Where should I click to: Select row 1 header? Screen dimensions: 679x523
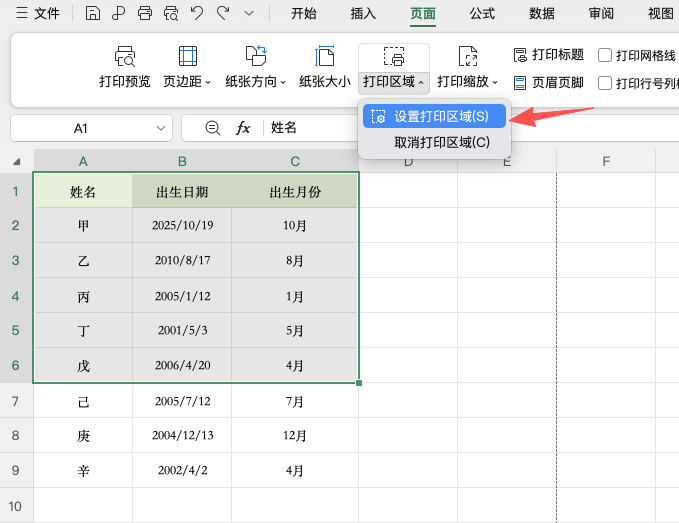point(16,191)
